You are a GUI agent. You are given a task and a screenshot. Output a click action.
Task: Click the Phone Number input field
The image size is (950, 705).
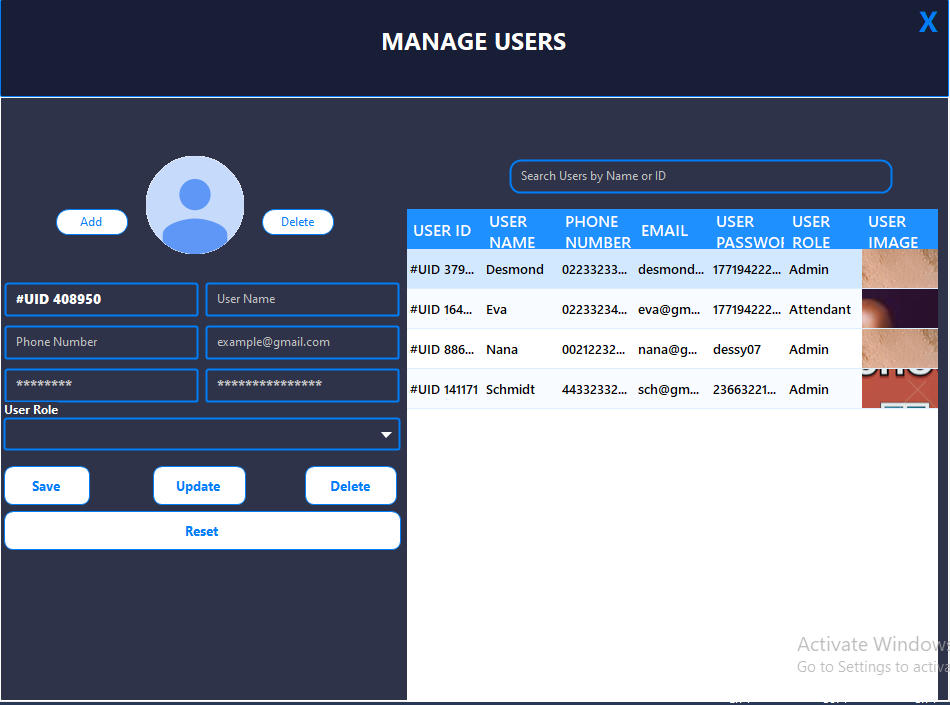[x=101, y=342]
